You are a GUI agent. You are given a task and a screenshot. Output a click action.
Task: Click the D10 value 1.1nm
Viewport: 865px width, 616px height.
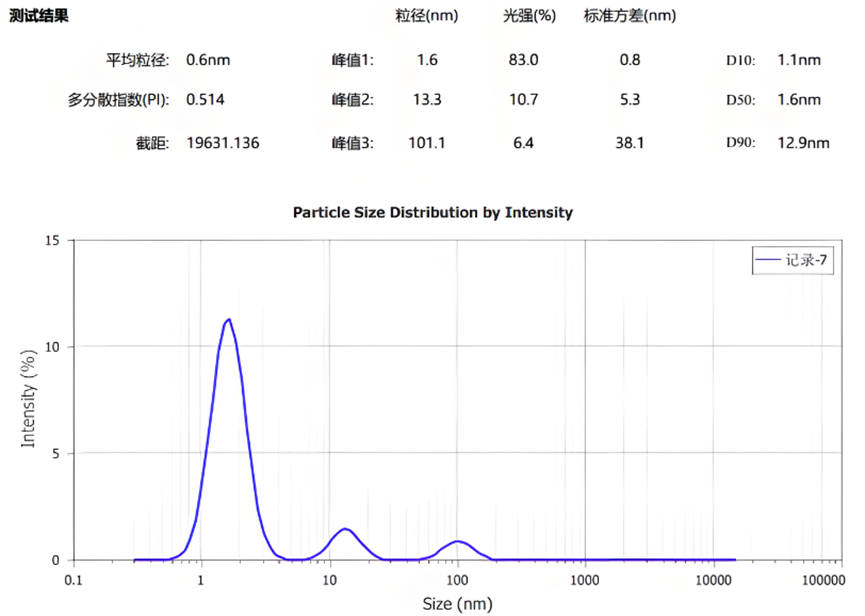pos(799,60)
